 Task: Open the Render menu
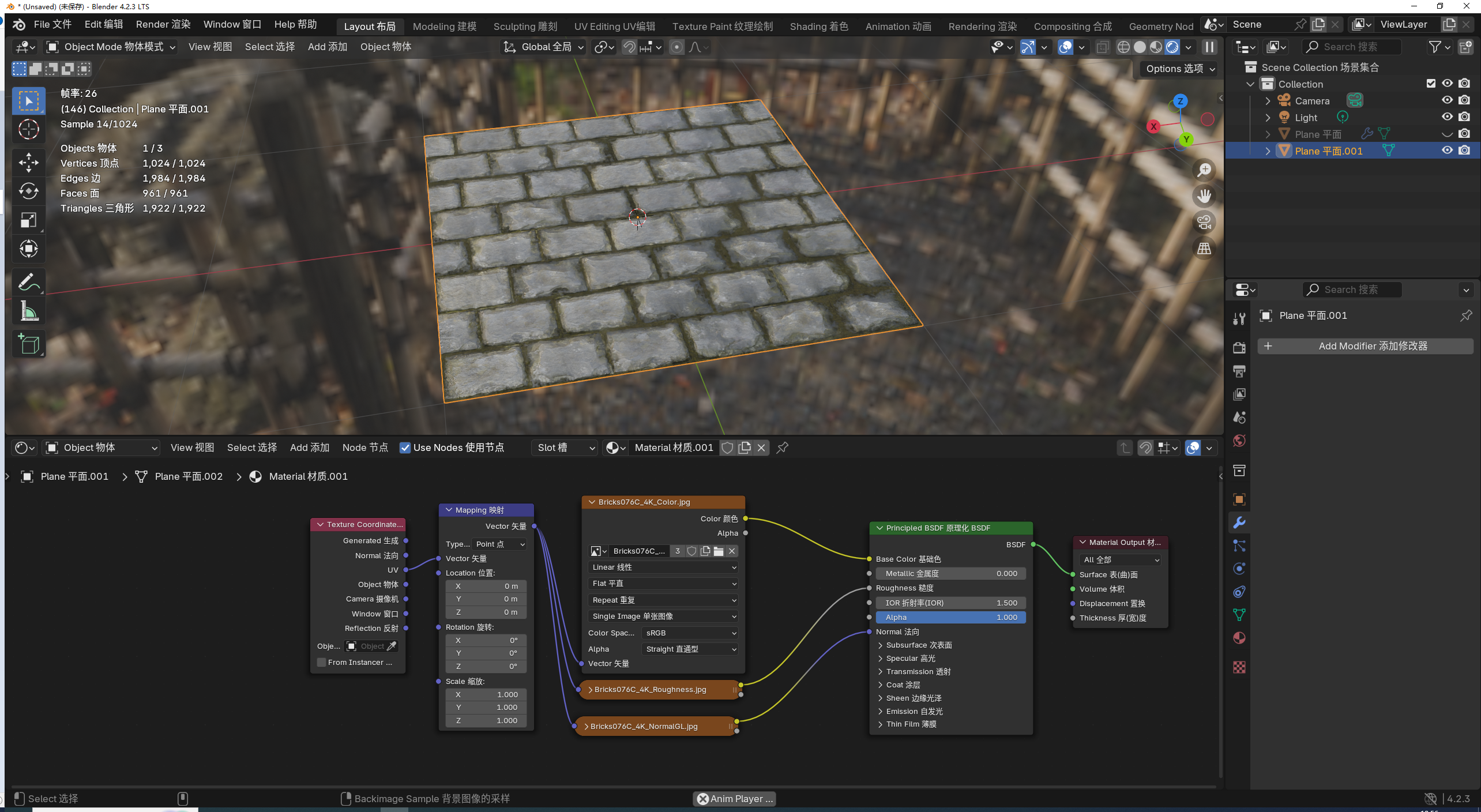(163, 24)
